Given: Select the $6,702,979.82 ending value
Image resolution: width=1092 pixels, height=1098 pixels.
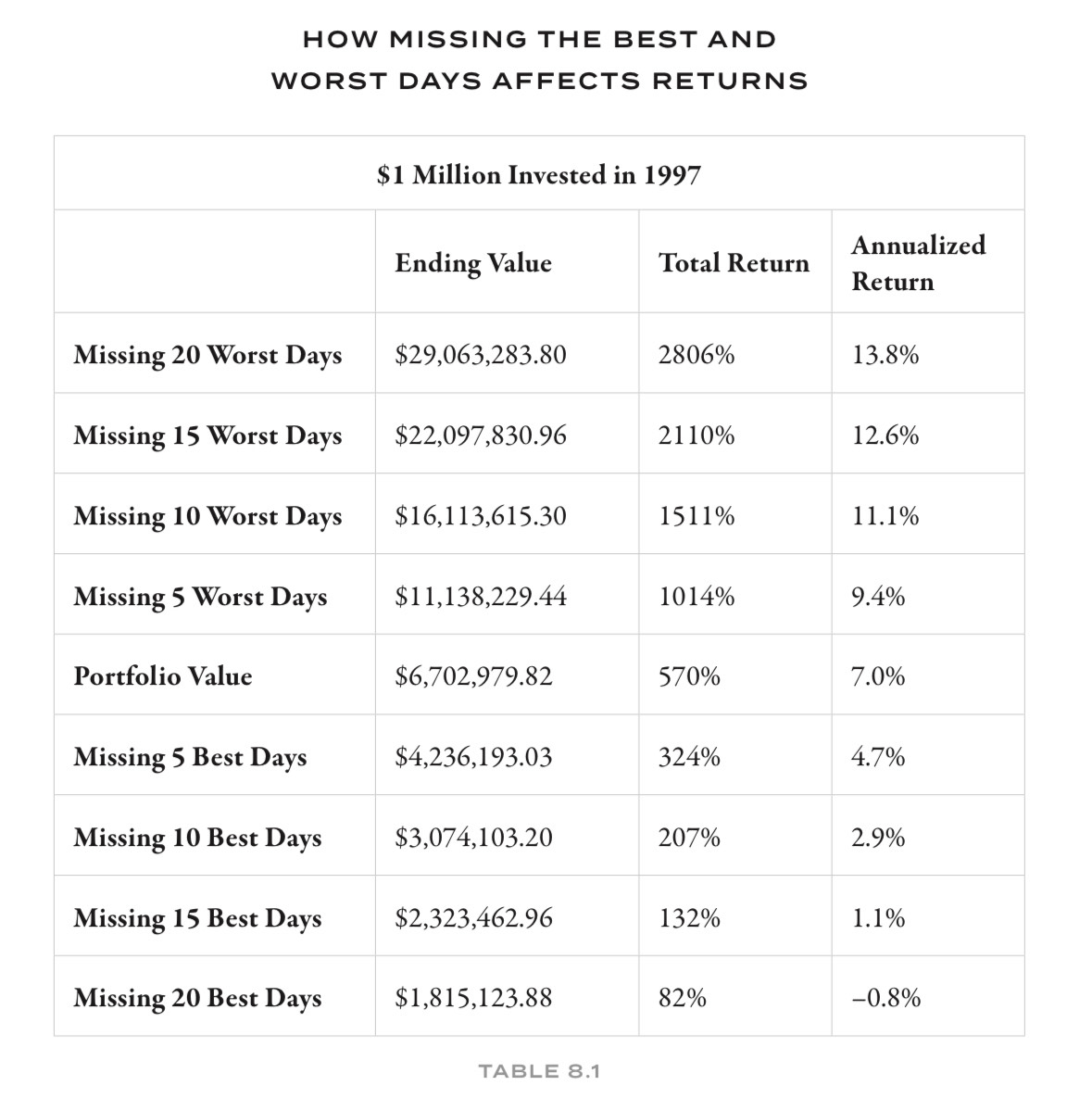Looking at the screenshot, I should pos(473,676).
